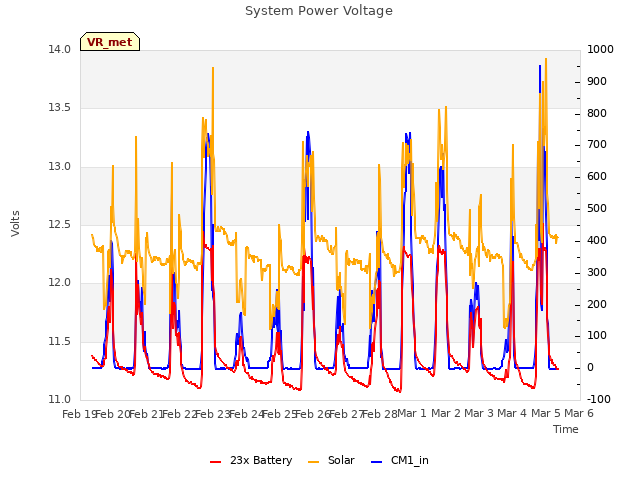Click the -100 right axis tick label
The image size is (640, 480).
(599, 399)
